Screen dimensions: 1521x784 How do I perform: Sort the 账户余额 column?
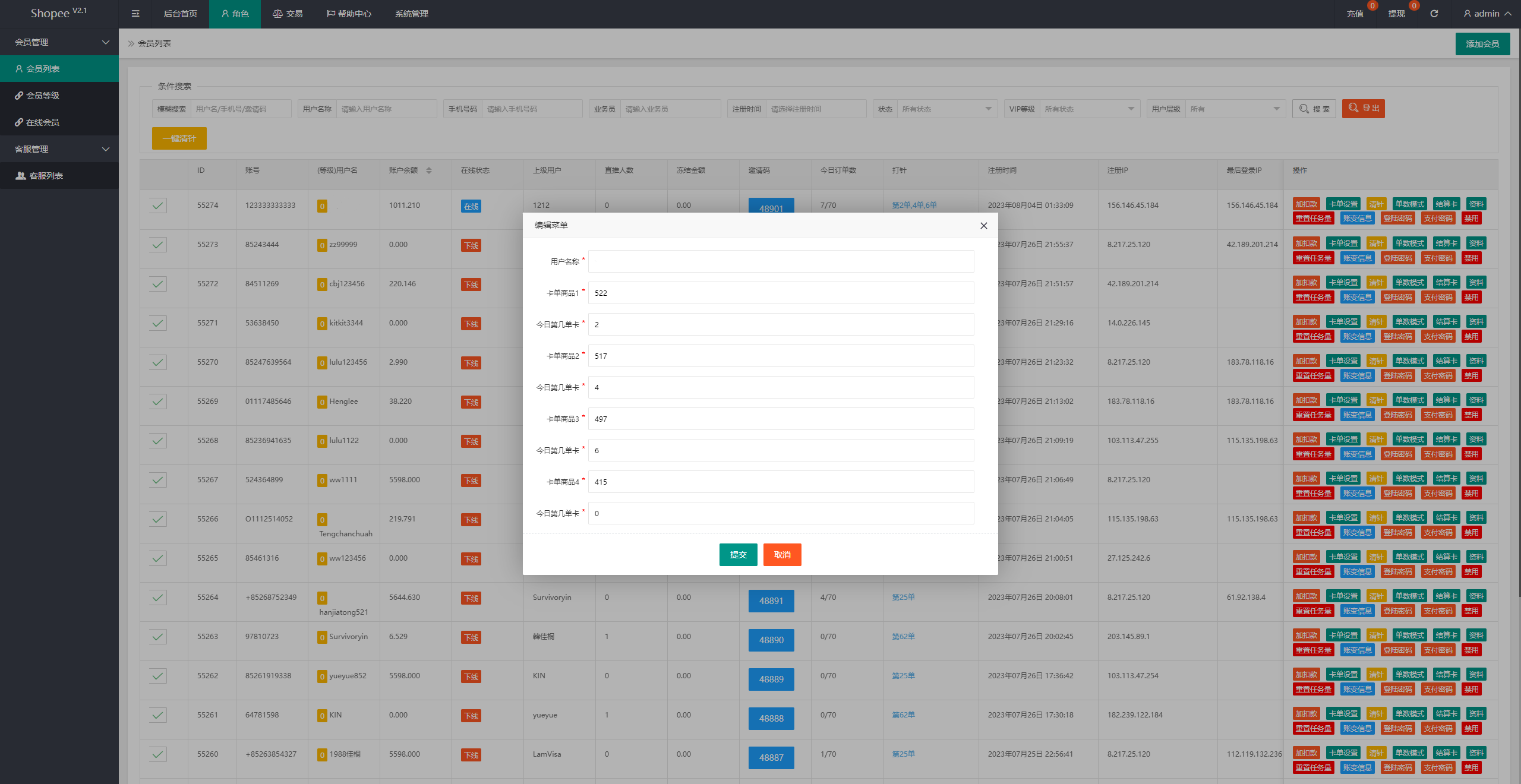tap(429, 170)
